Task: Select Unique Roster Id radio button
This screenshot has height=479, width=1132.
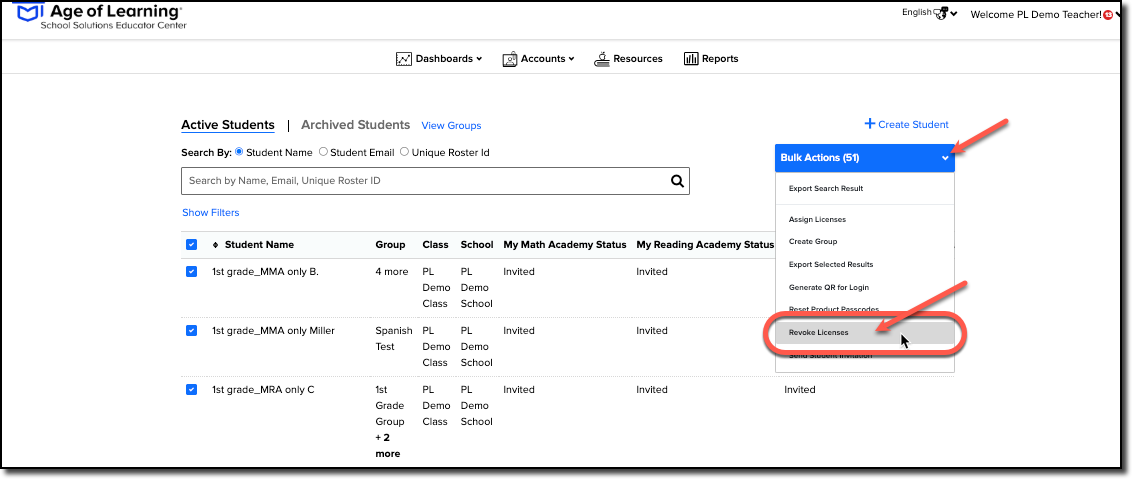Action: [404, 152]
